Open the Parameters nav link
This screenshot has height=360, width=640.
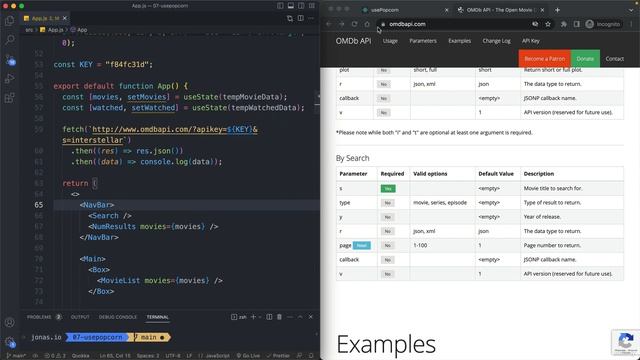pos(423,41)
